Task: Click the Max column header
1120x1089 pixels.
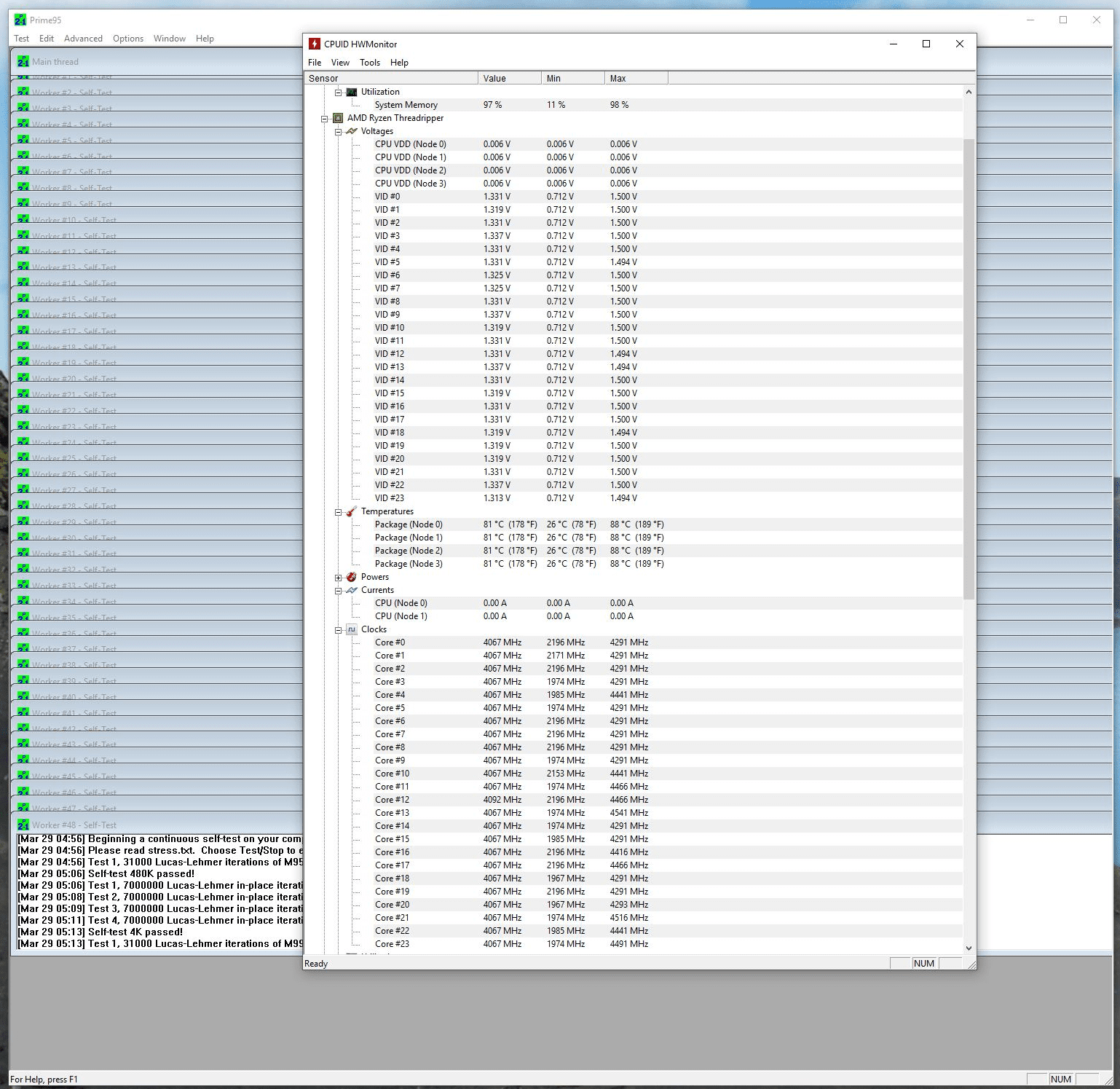Action: point(636,78)
